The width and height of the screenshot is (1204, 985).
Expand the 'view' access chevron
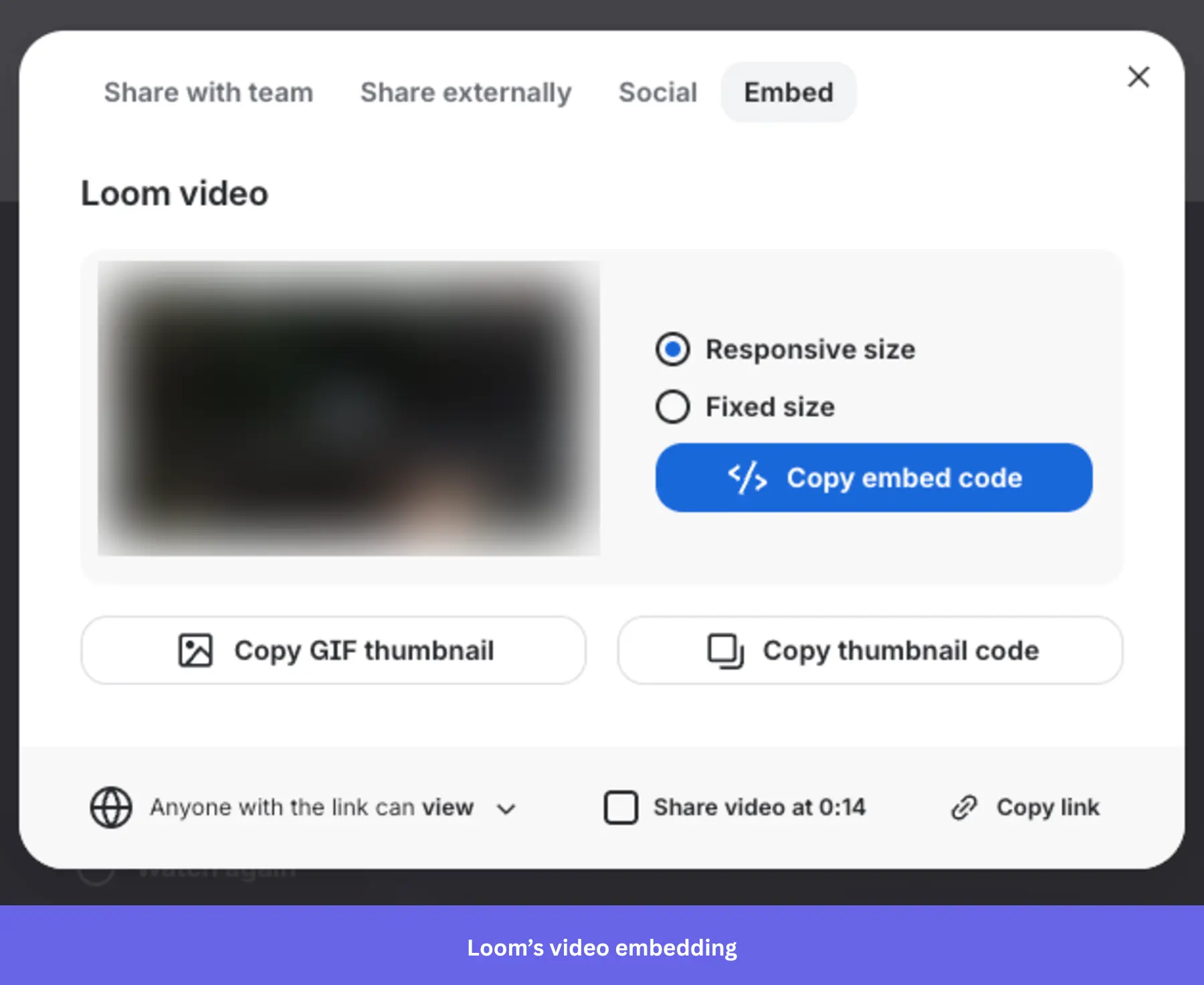(x=506, y=808)
